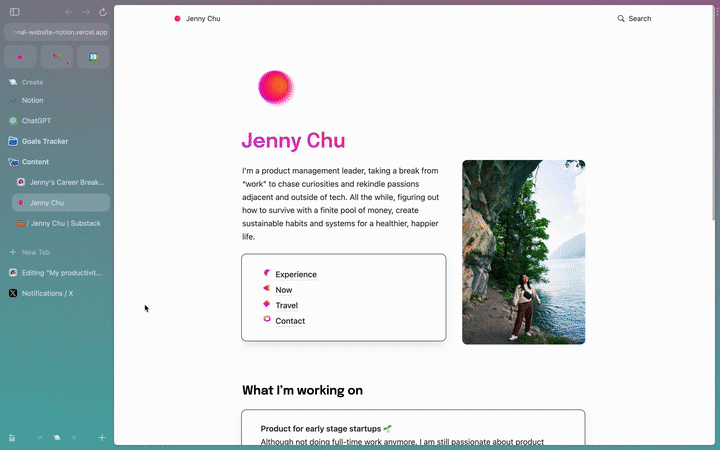Collapse the Goals Tracker folder
The height and width of the screenshot is (450, 720).
click(57, 141)
